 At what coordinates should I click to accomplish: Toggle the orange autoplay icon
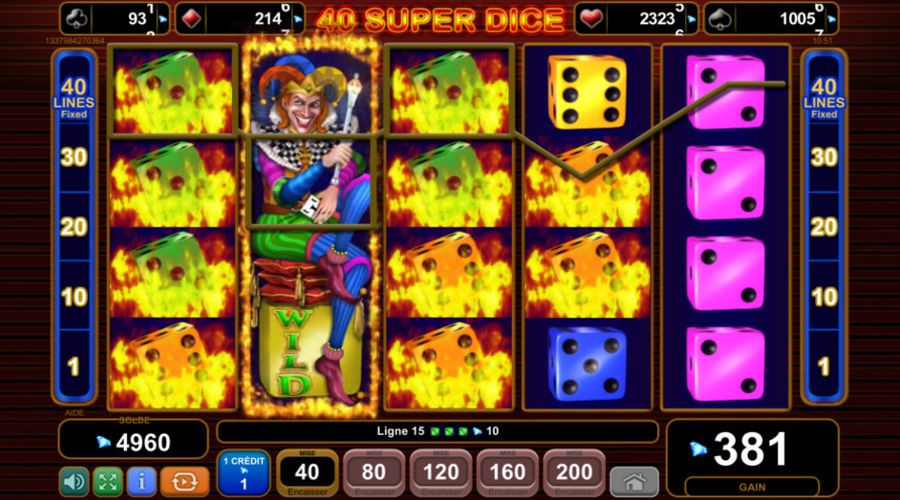click(x=185, y=482)
